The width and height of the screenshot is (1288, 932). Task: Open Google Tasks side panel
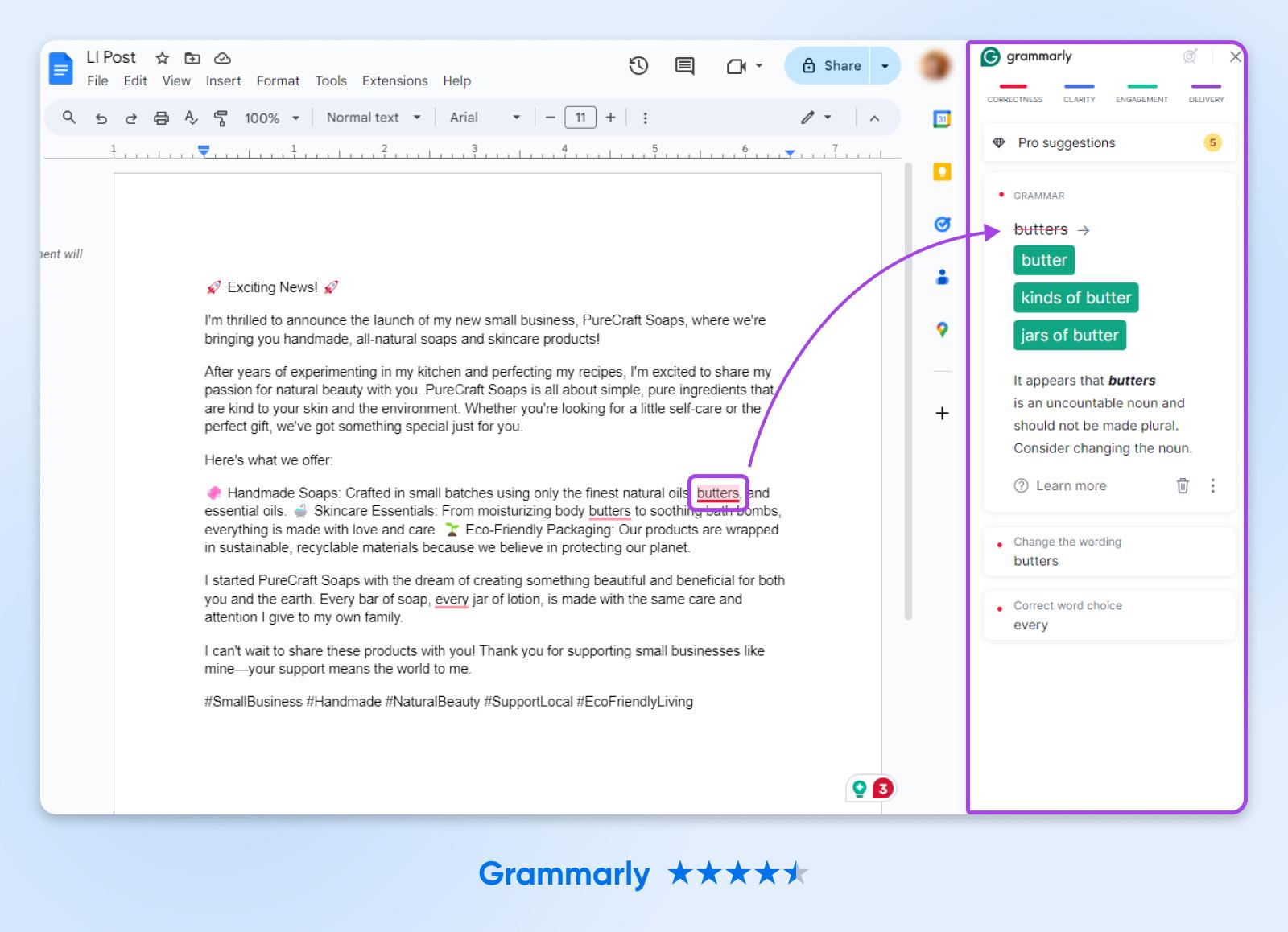942,224
